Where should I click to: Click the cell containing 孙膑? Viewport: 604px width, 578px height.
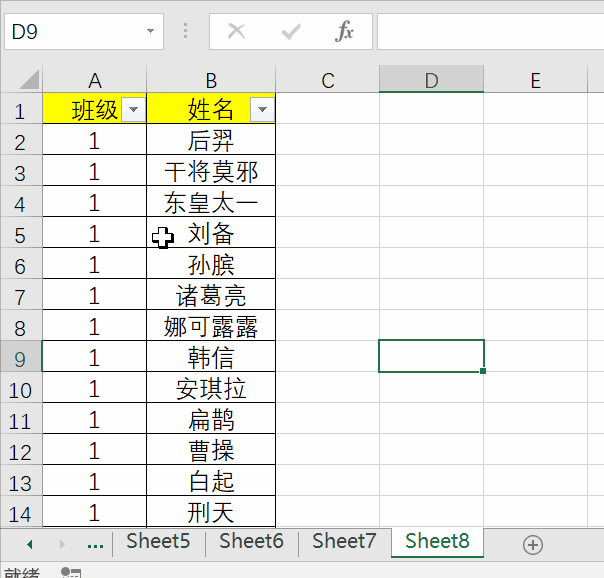pos(211,263)
